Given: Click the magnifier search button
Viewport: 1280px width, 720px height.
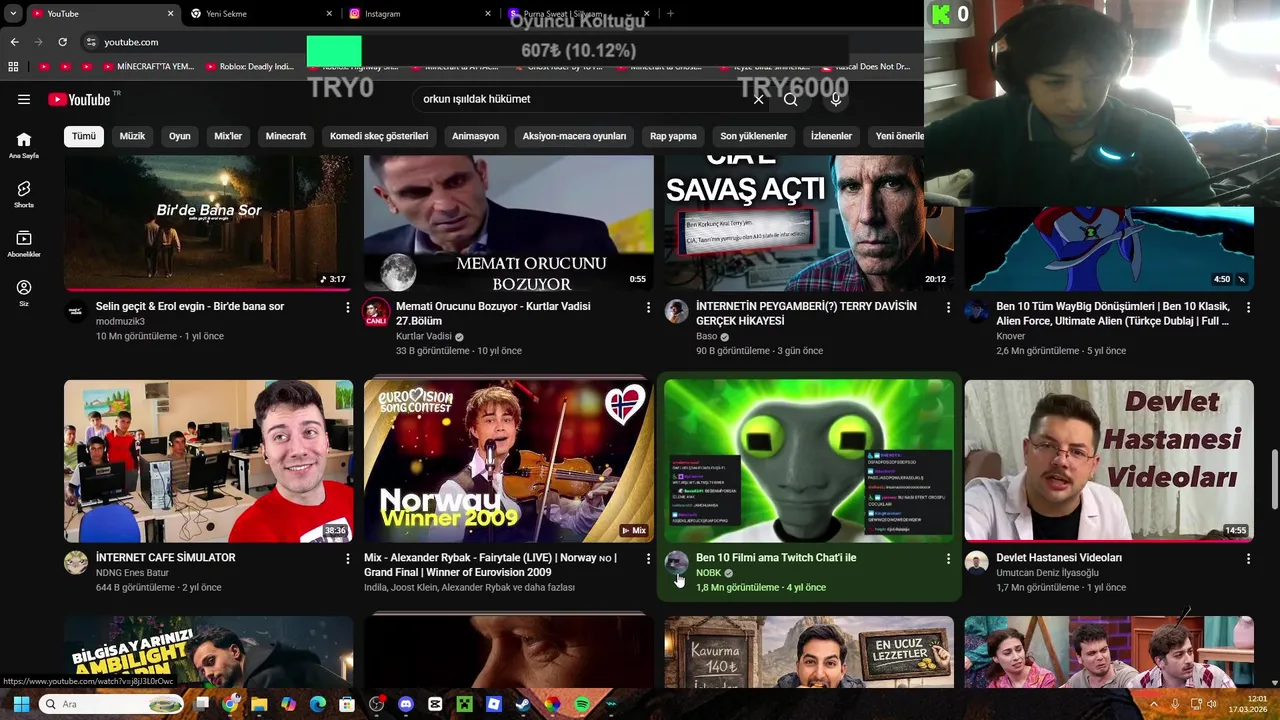Looking at the screenshot, I should pos(791,99).
